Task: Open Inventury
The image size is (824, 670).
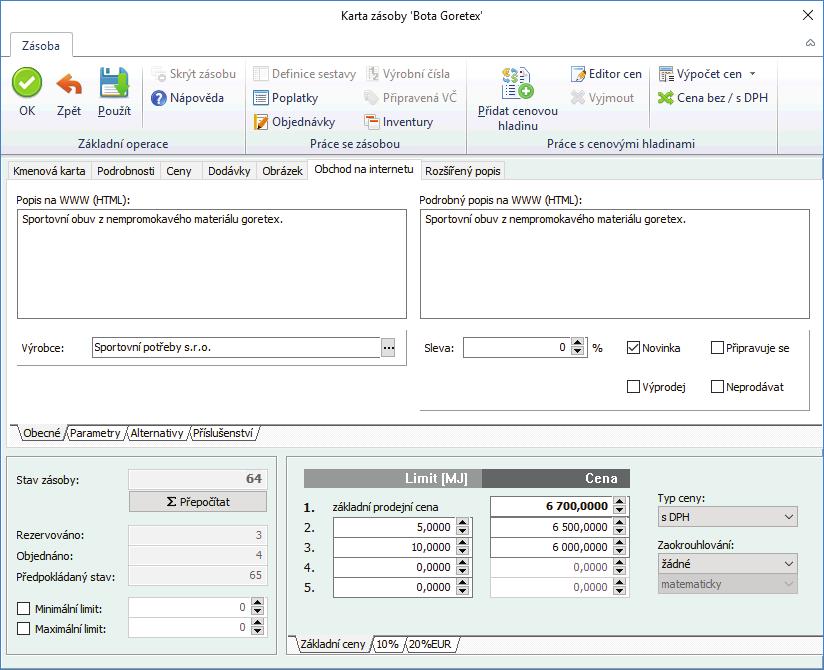Action: coord(398,122)
